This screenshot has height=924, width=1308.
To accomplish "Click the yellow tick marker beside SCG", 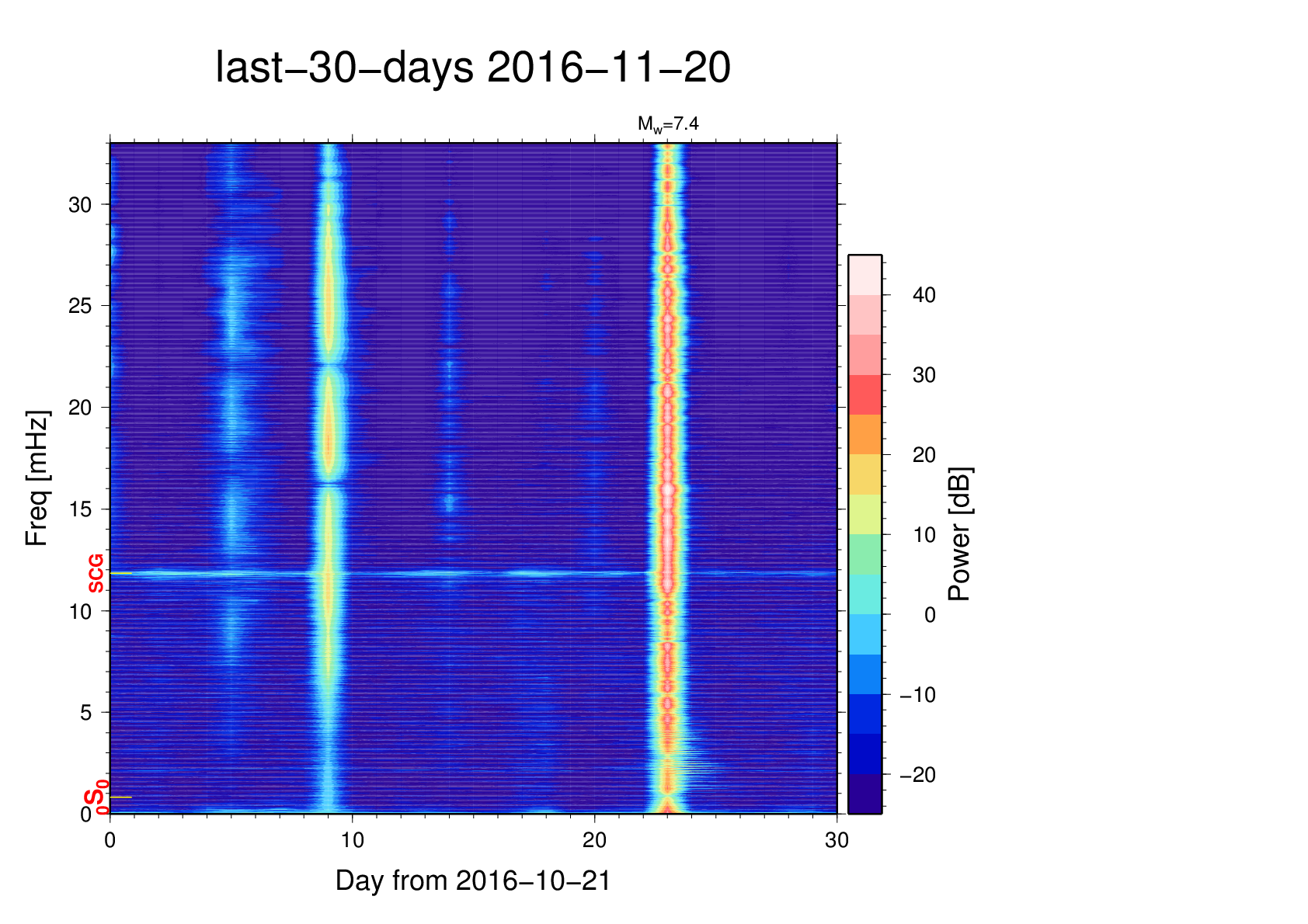I will tap(120, 573).
